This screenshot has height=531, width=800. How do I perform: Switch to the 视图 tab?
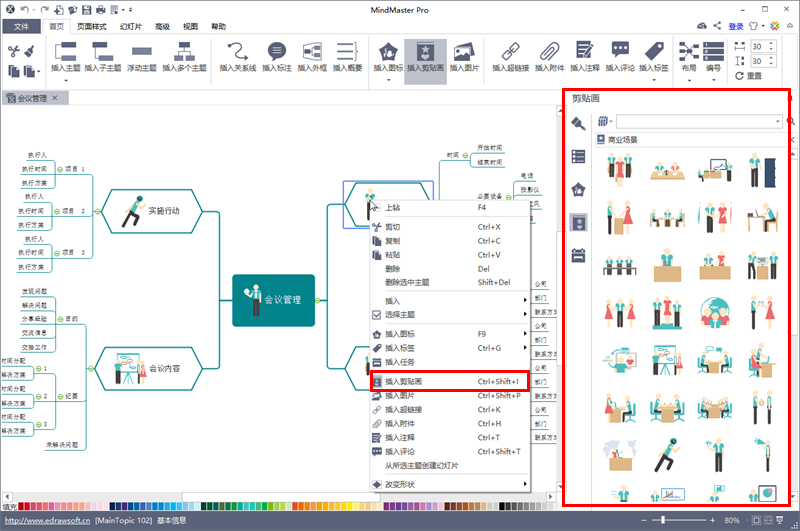point(190,27)
